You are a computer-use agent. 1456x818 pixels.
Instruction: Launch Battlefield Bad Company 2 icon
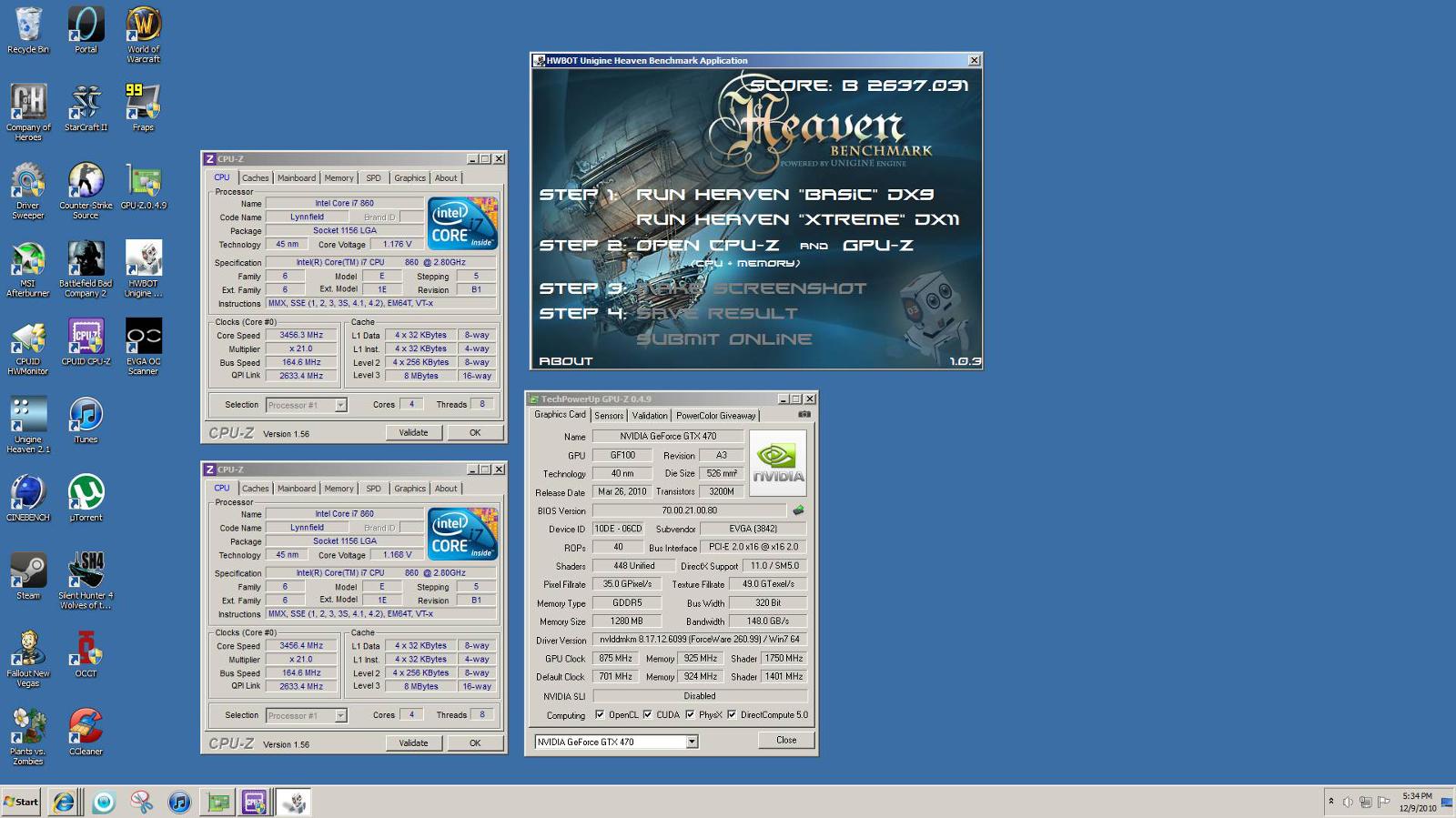[86, 268]
